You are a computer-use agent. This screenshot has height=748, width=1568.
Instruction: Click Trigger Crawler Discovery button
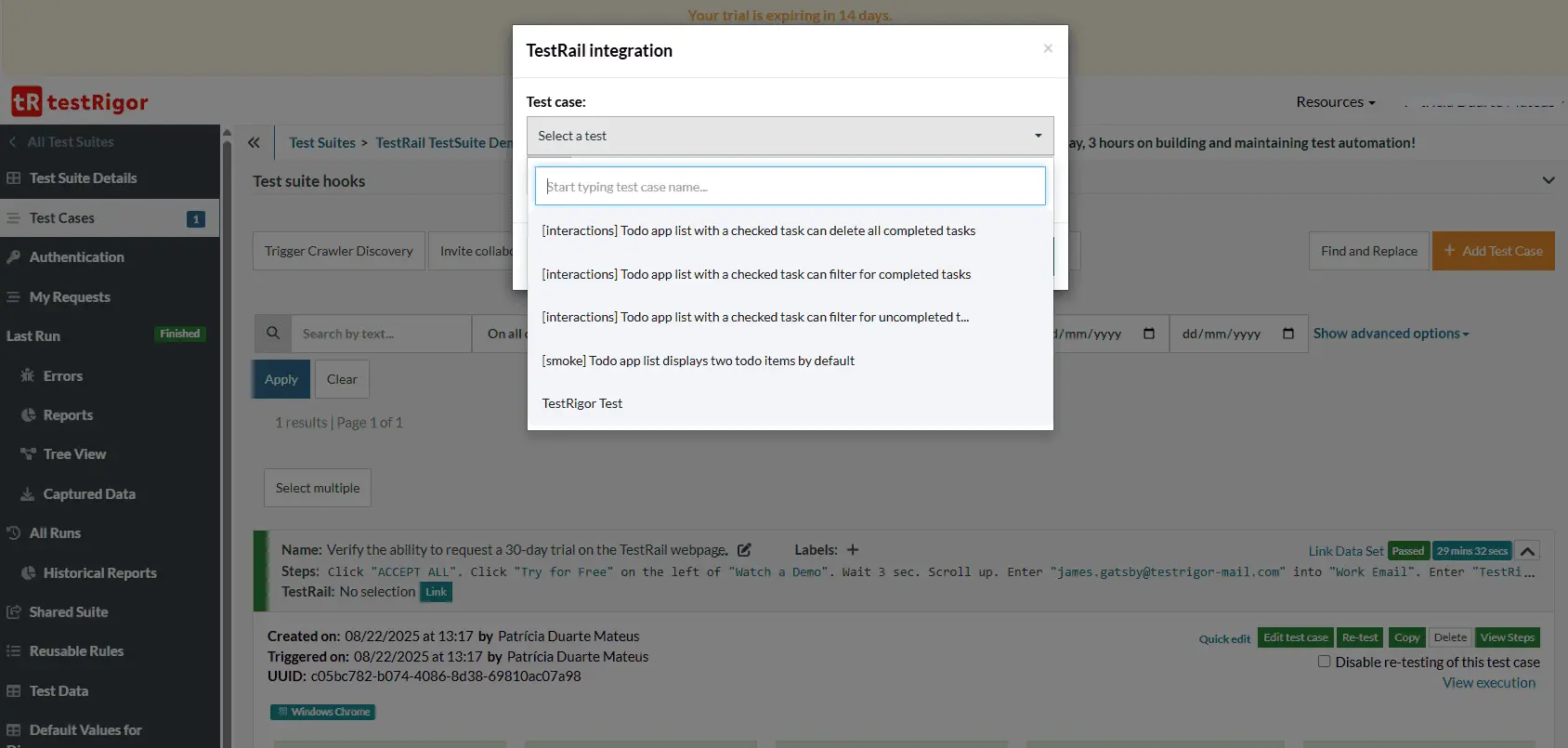click(x=339, y=251)
